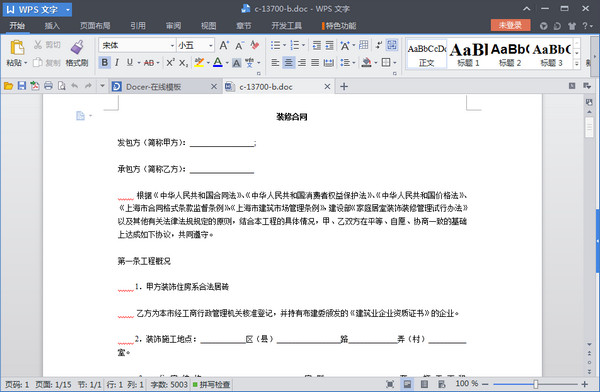Image resolution: width=600 pixels, height=392 pixels.
Task: Open highlight color dropdown arrow
Action: pyautogui.click(x=208, y=63)
